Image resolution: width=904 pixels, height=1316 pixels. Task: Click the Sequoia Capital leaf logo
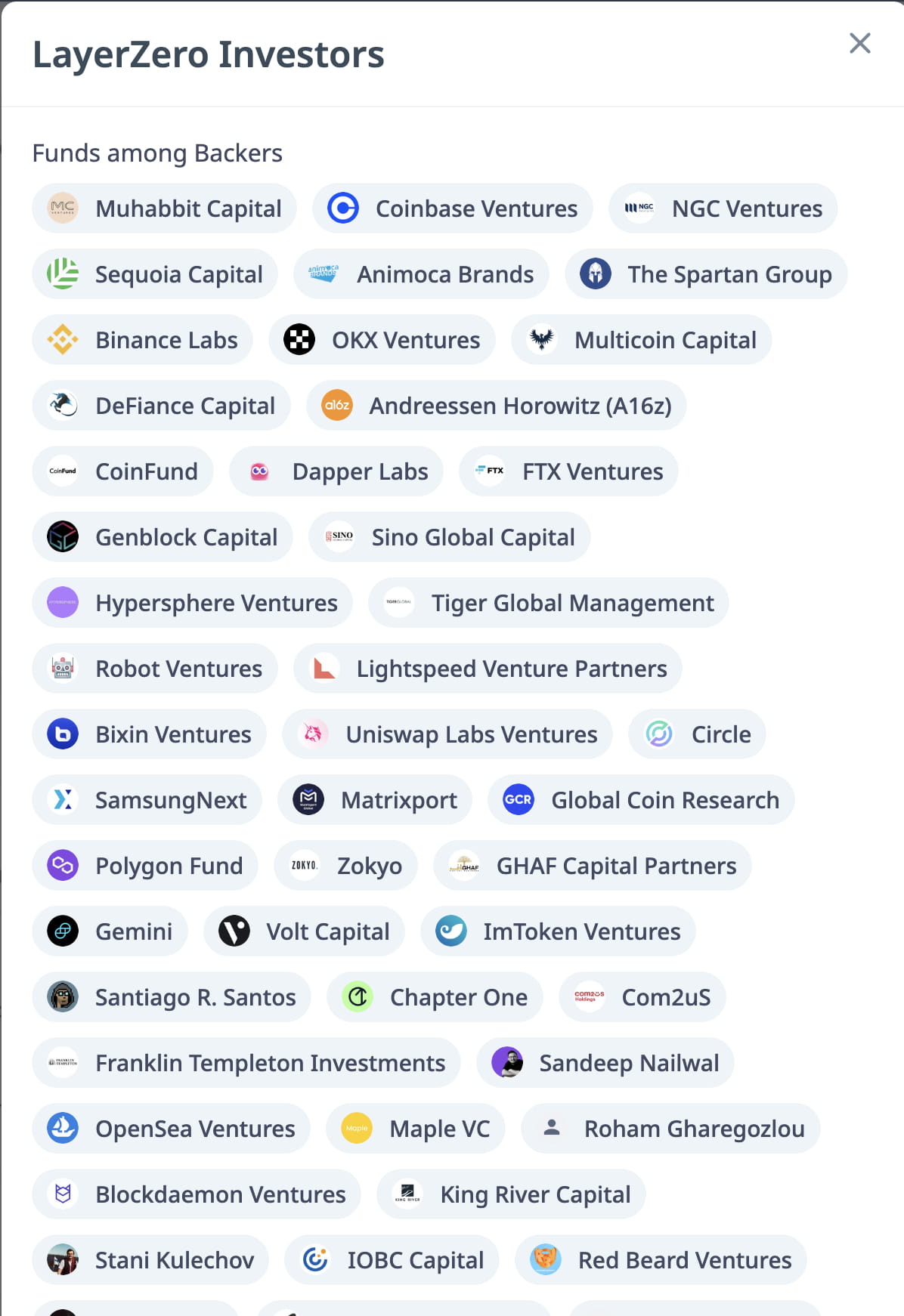click(63, 274)
